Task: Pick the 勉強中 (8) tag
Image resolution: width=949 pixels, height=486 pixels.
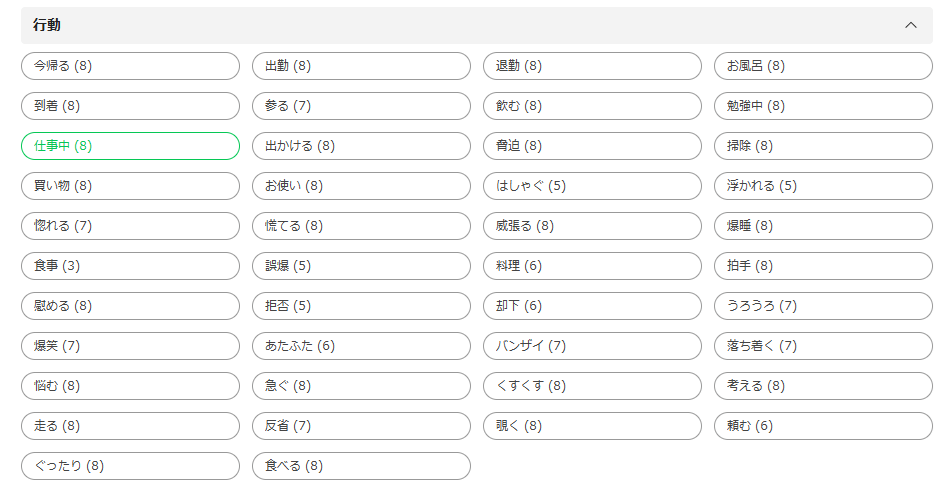Action: [823, 106]
